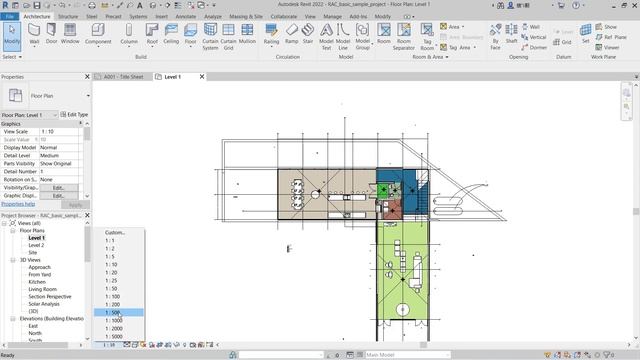Open the Select panel dropdown
The image size is (640, 360).
coord(12,57)
